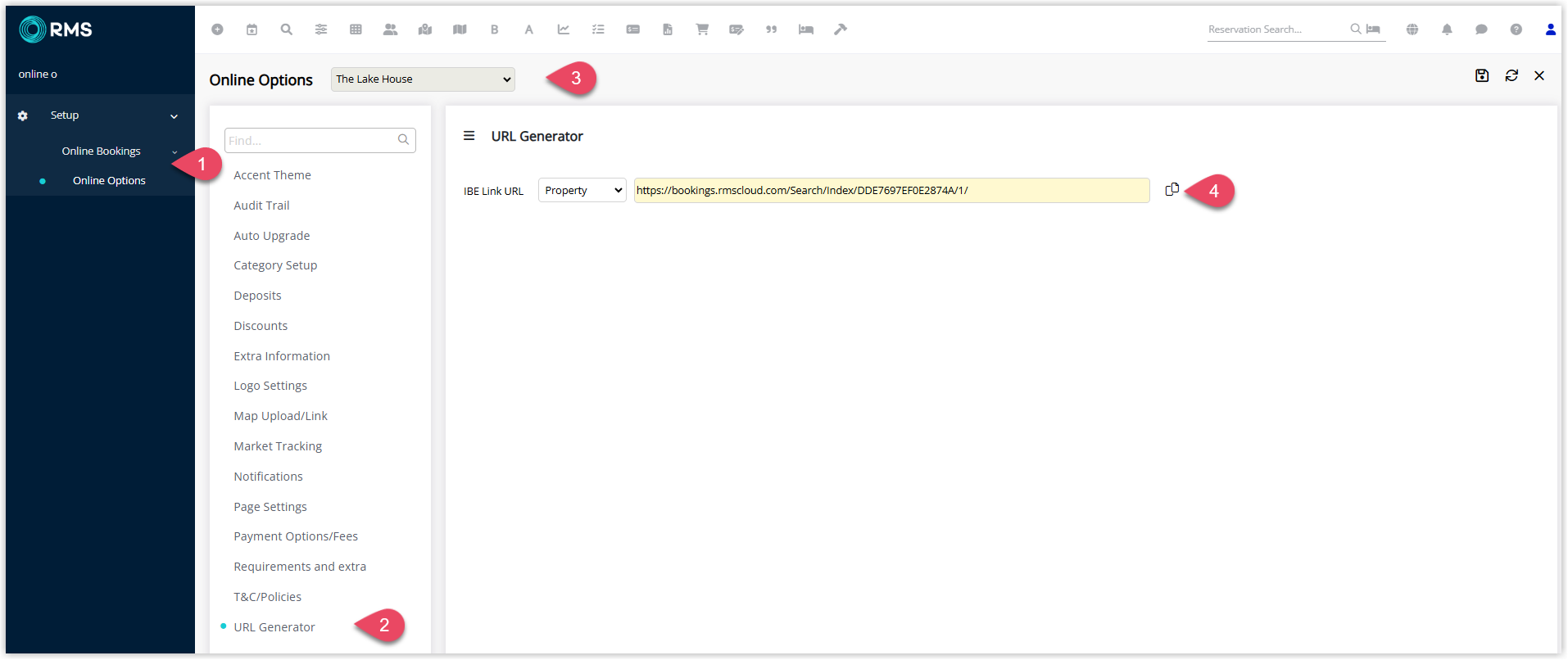Open Page Settings in options list

(270, 507)
